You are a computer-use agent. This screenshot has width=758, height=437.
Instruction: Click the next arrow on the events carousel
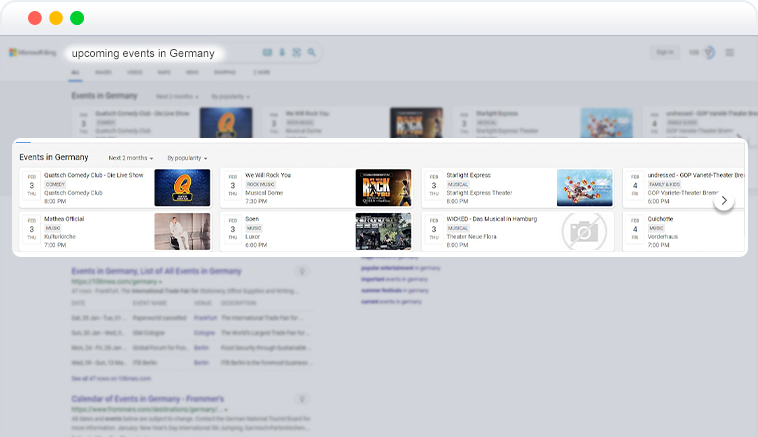(x=724, y=201)
